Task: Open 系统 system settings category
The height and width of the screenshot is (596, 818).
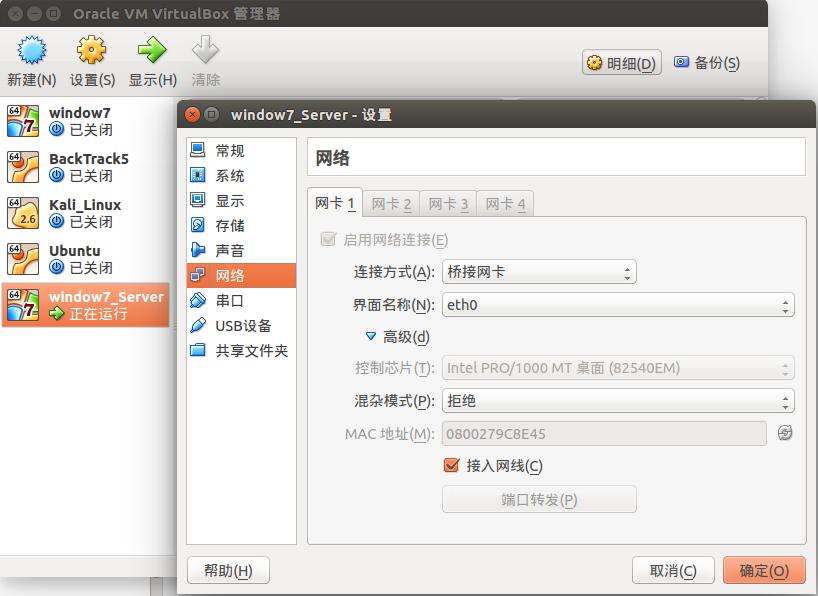Action: (x=241, y=175)
